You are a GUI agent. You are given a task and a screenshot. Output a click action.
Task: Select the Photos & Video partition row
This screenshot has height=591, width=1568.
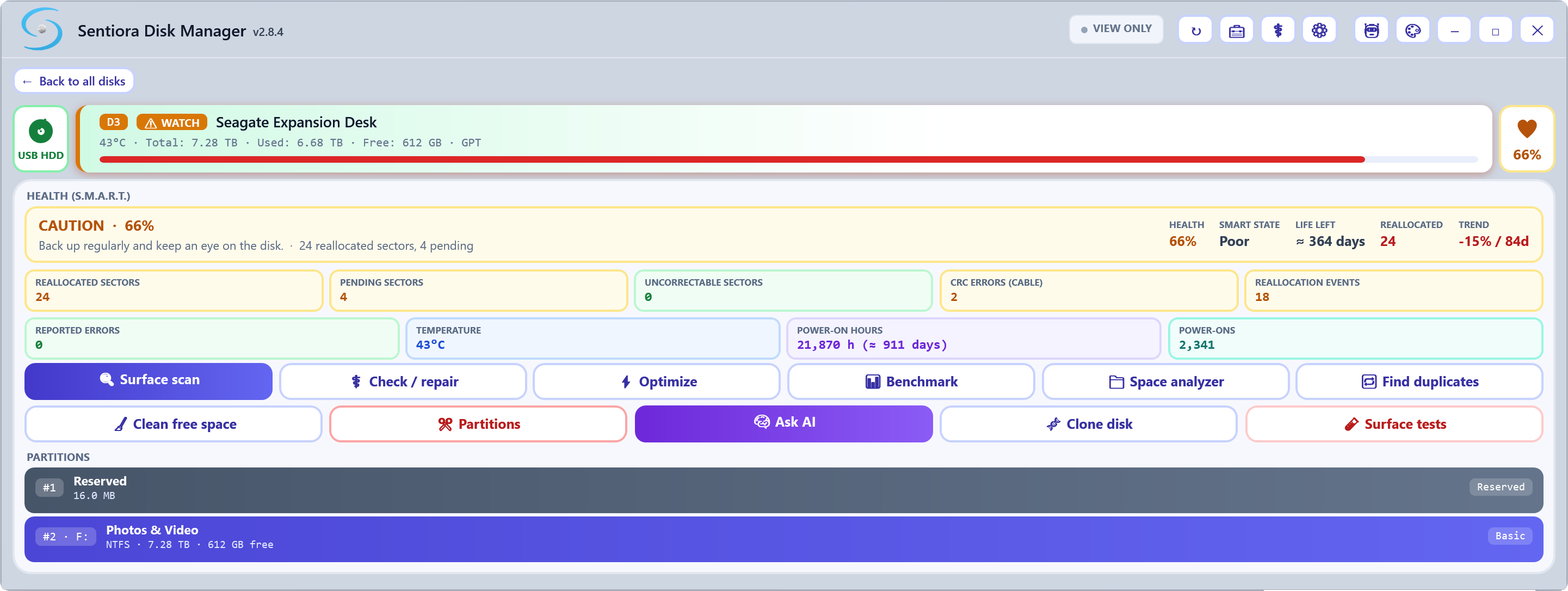click(x=783, y=539)
